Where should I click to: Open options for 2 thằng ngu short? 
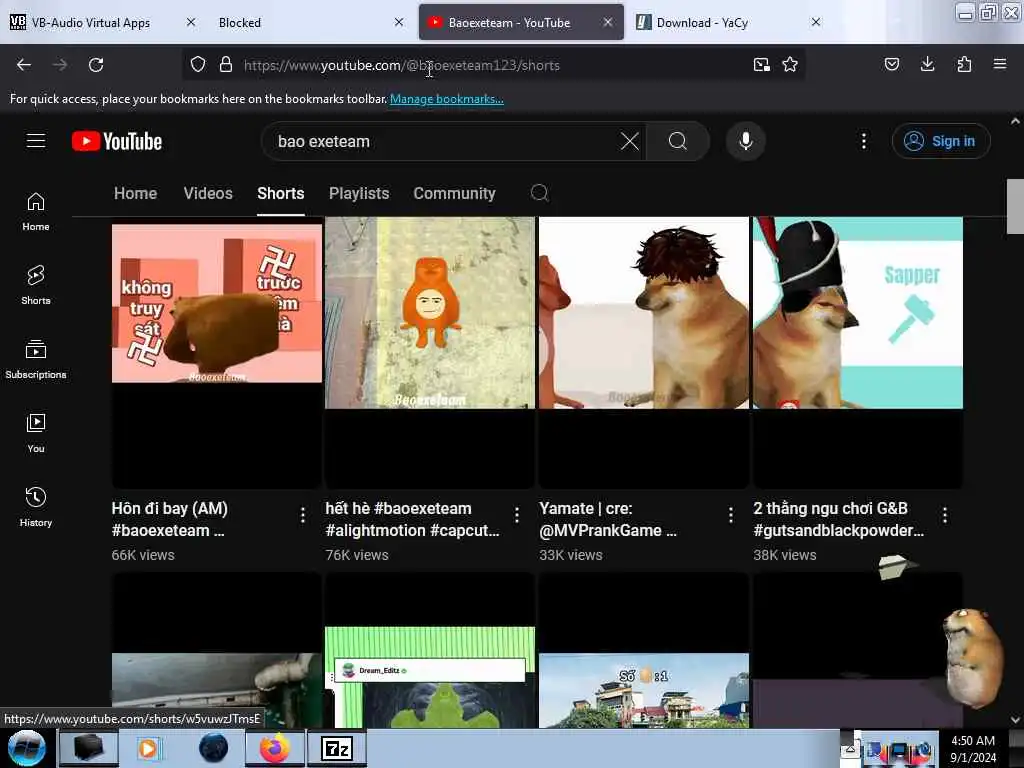click(x=944, y=515)
